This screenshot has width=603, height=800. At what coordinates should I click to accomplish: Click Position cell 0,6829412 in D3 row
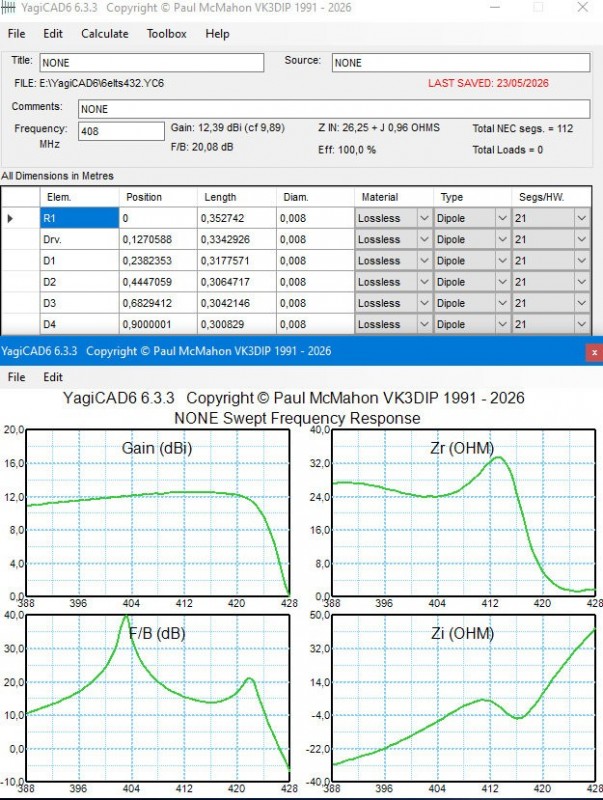[x=158, y=303]
